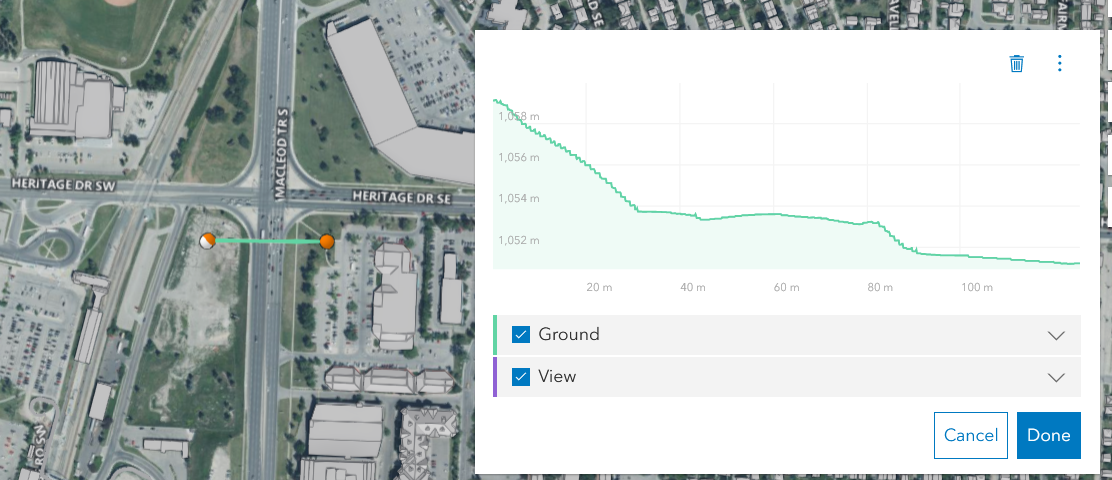Click the white-orange start point marker on map

coord(207,240)
